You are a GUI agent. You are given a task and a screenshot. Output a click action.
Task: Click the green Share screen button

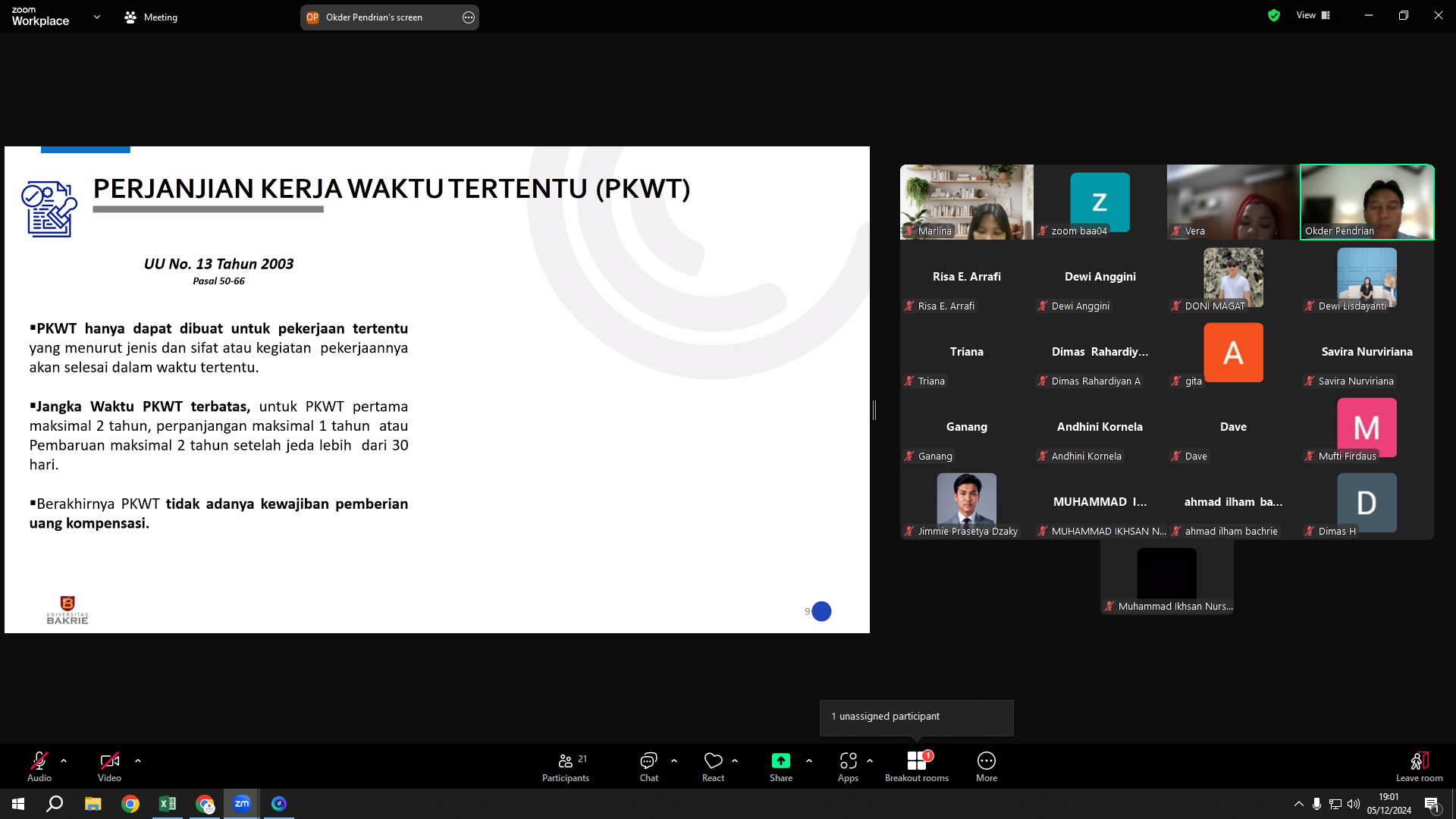coord(781,766)
